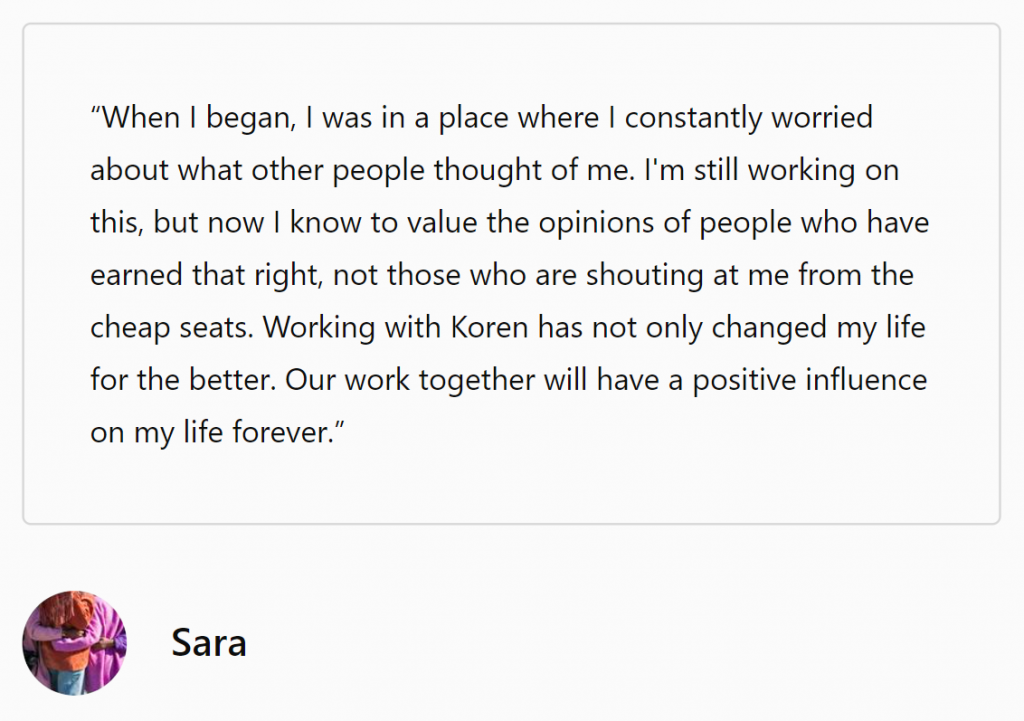The height and width of the screenshot is (721, 1024).
Task: Click the closing quotation mark after forever
Action: (x=339, y=427)
